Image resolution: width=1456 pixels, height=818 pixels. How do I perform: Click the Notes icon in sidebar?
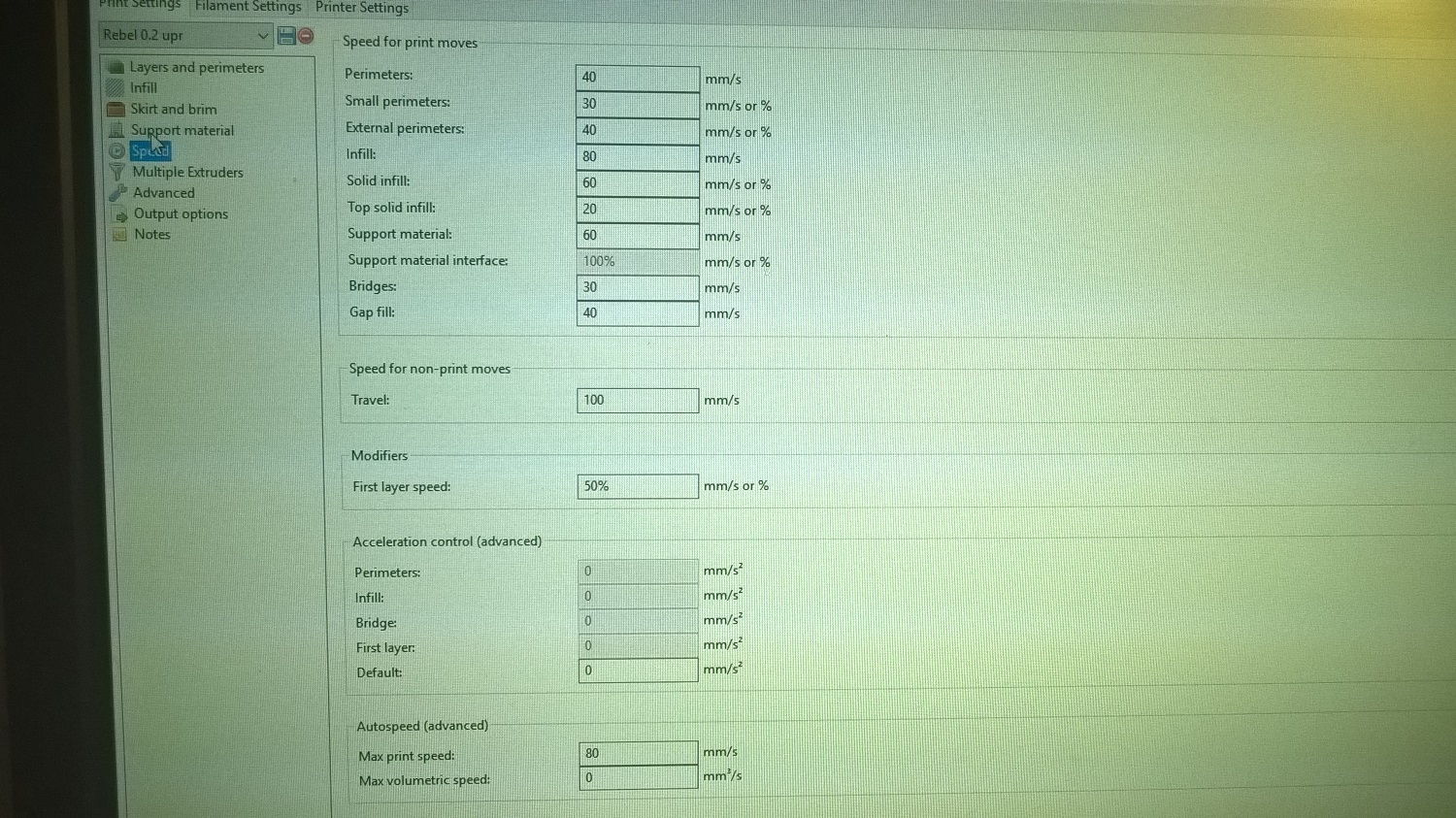pos(120,234)
